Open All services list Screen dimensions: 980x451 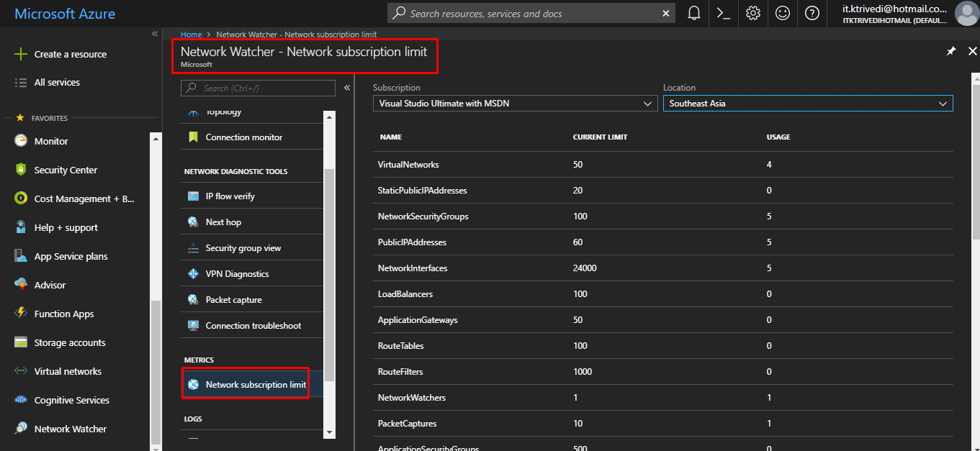pyautogui.click(x=57, y=83)
